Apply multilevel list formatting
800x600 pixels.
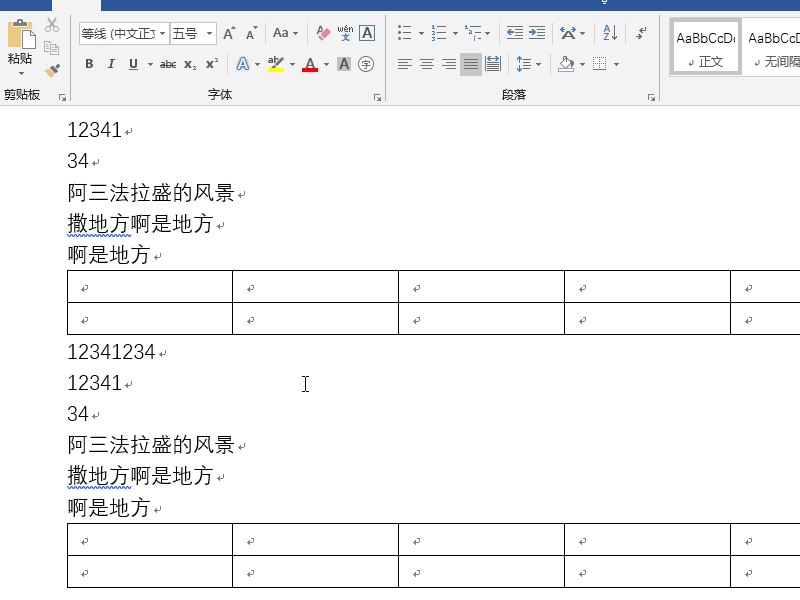point(473,33)
